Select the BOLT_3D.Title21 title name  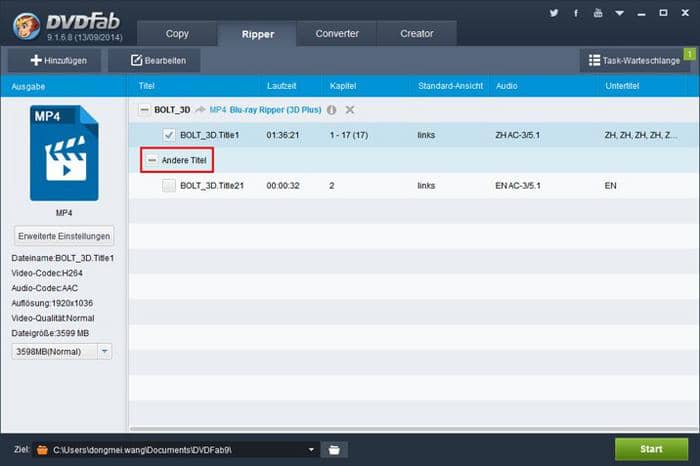[212, 186]
